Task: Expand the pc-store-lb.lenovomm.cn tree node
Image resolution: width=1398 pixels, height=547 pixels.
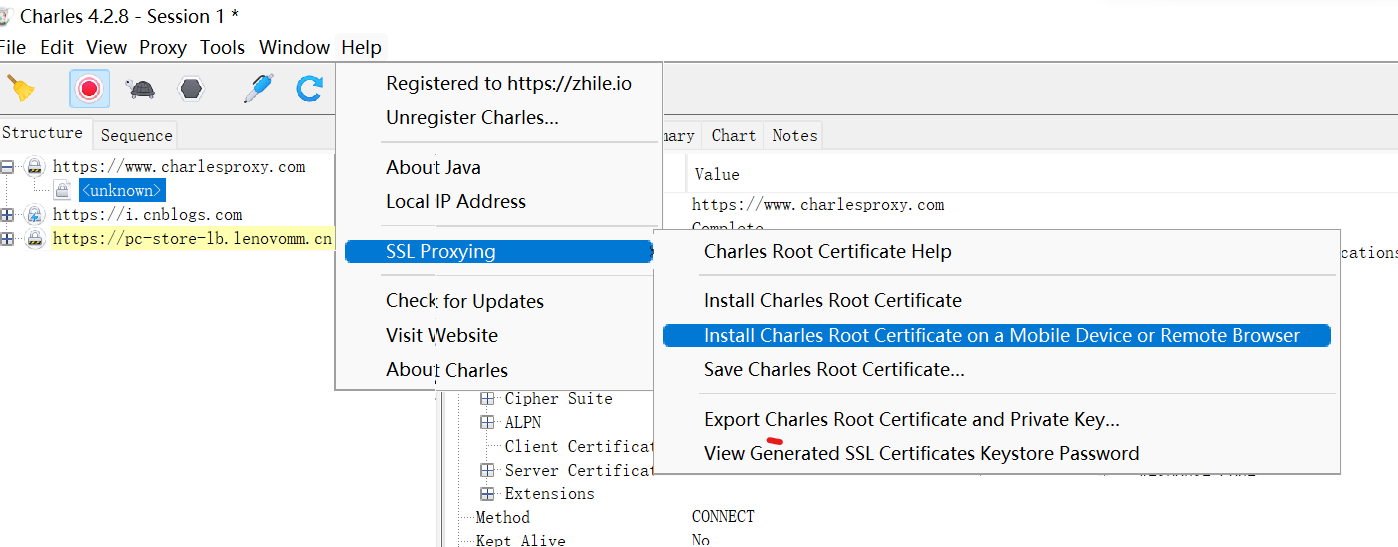Action: click(8, 239)
